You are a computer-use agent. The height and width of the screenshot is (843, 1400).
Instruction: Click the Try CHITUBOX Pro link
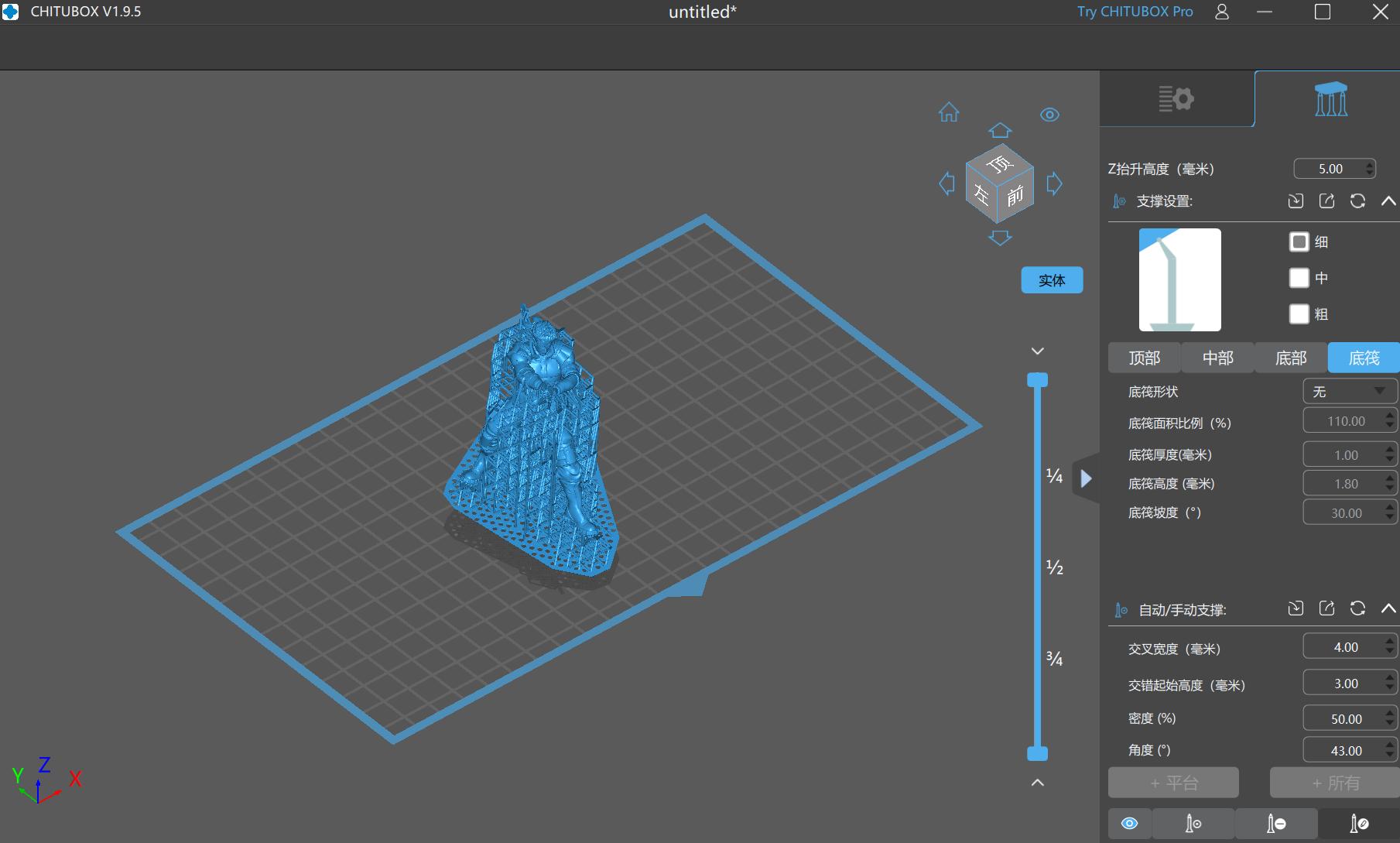click(1133, 12)
